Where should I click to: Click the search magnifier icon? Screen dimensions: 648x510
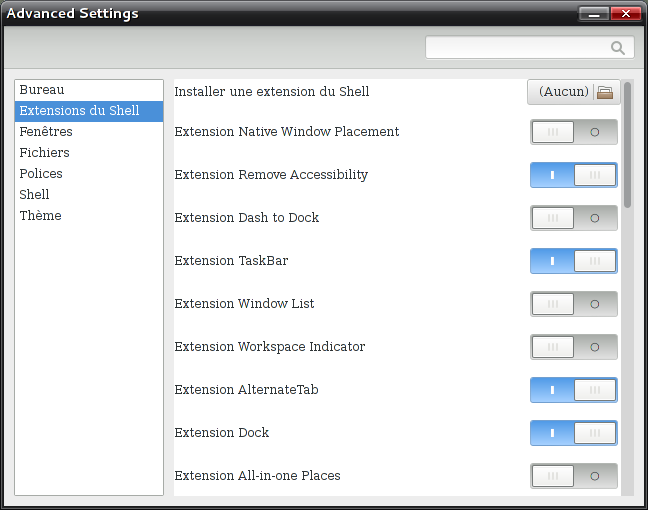click(x=618, y=48)
